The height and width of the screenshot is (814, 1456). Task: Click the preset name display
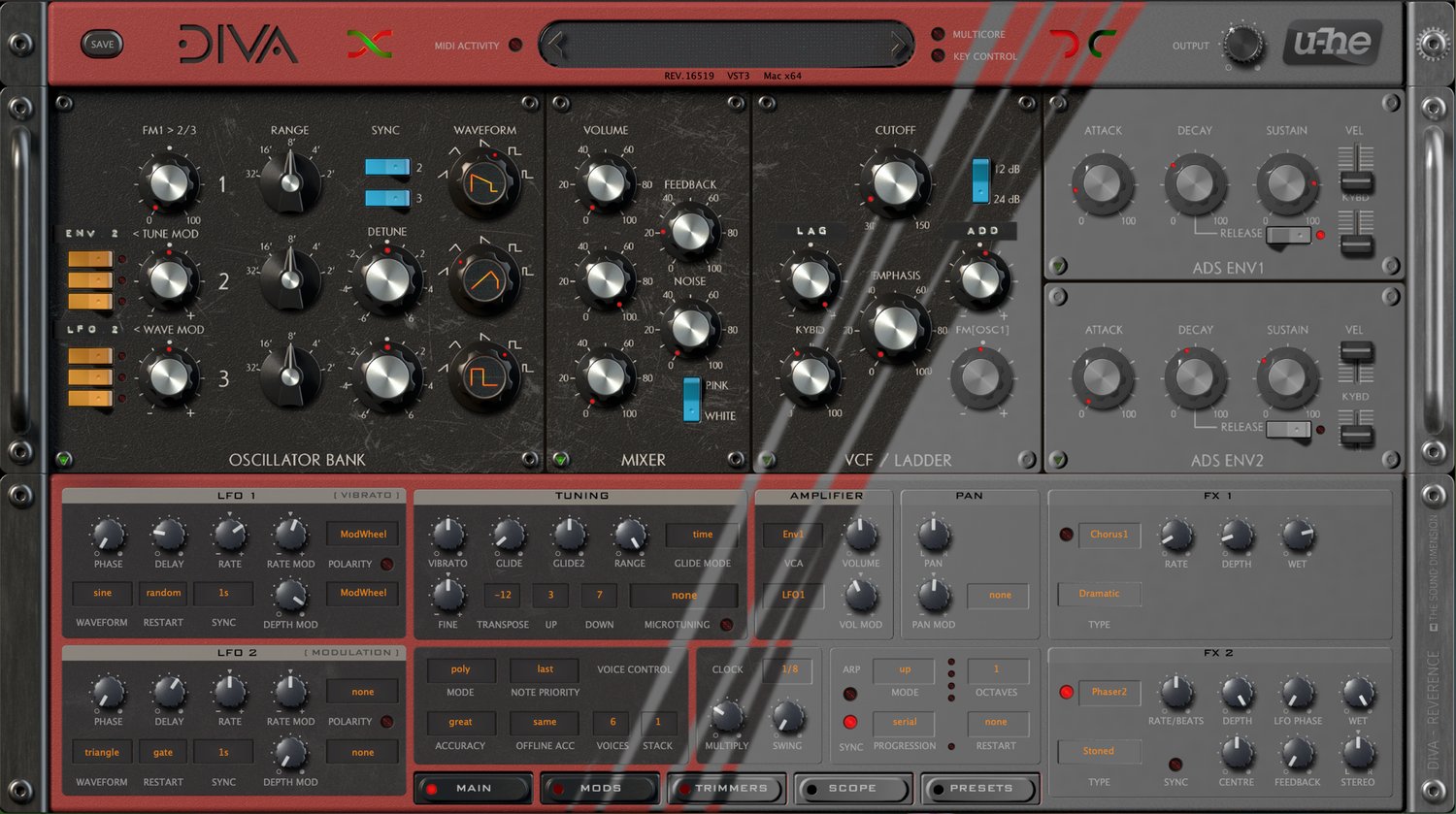pos(727,44)
